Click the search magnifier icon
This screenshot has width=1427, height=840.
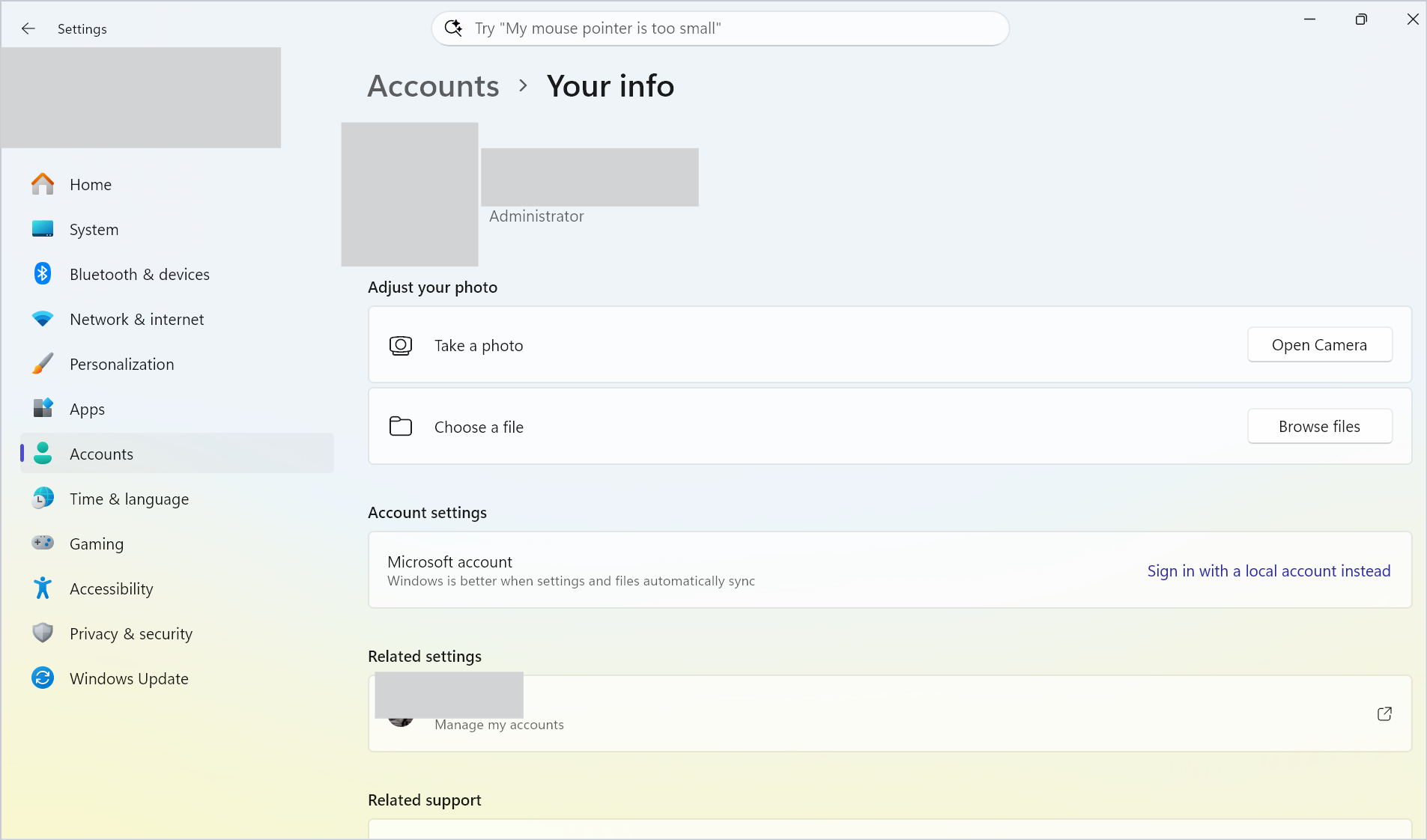pyautogui.click(x=453, y=28)
